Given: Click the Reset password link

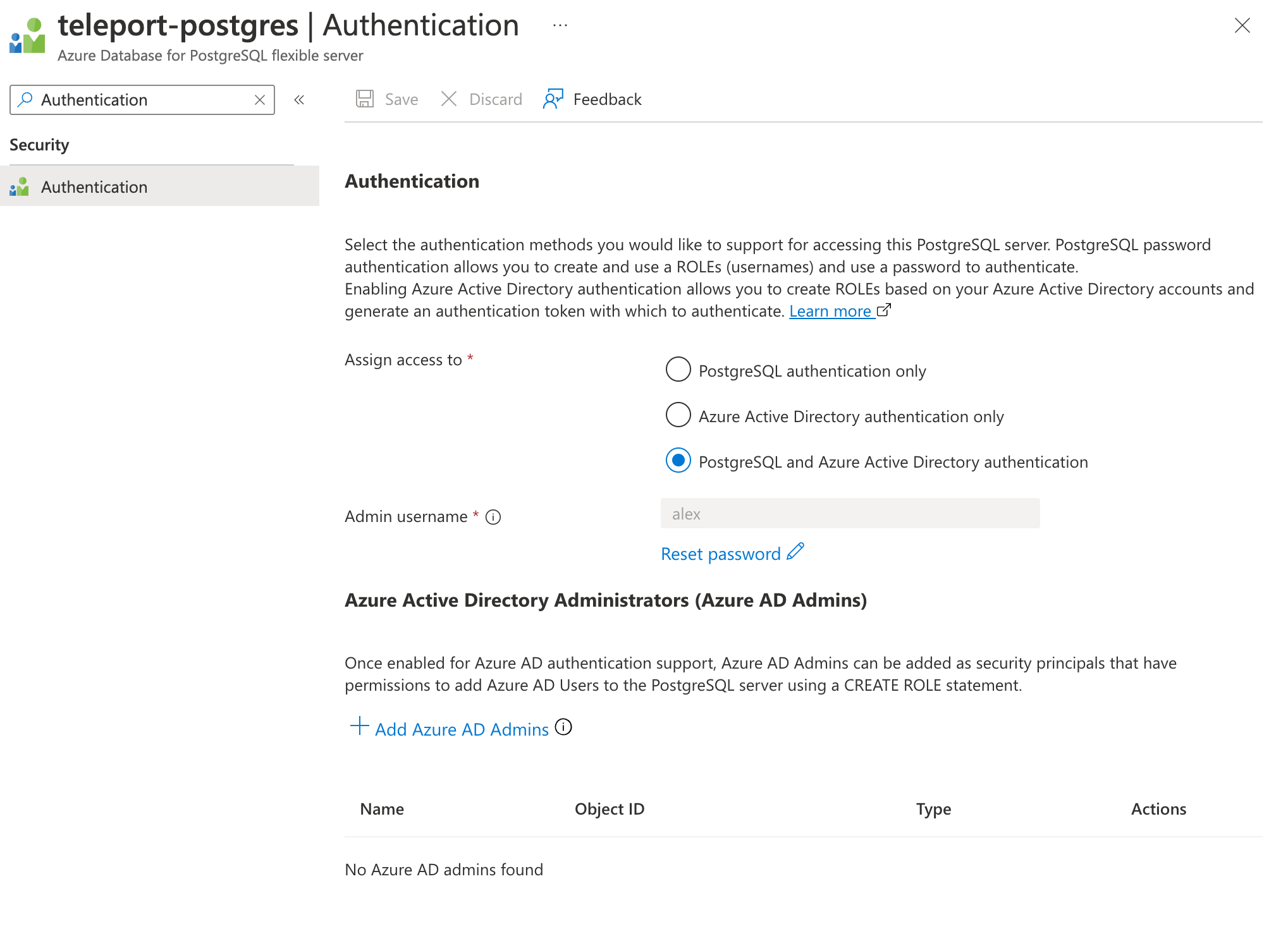Looking at the screenshot, I should pyautogui.click(x=720, y=554).
